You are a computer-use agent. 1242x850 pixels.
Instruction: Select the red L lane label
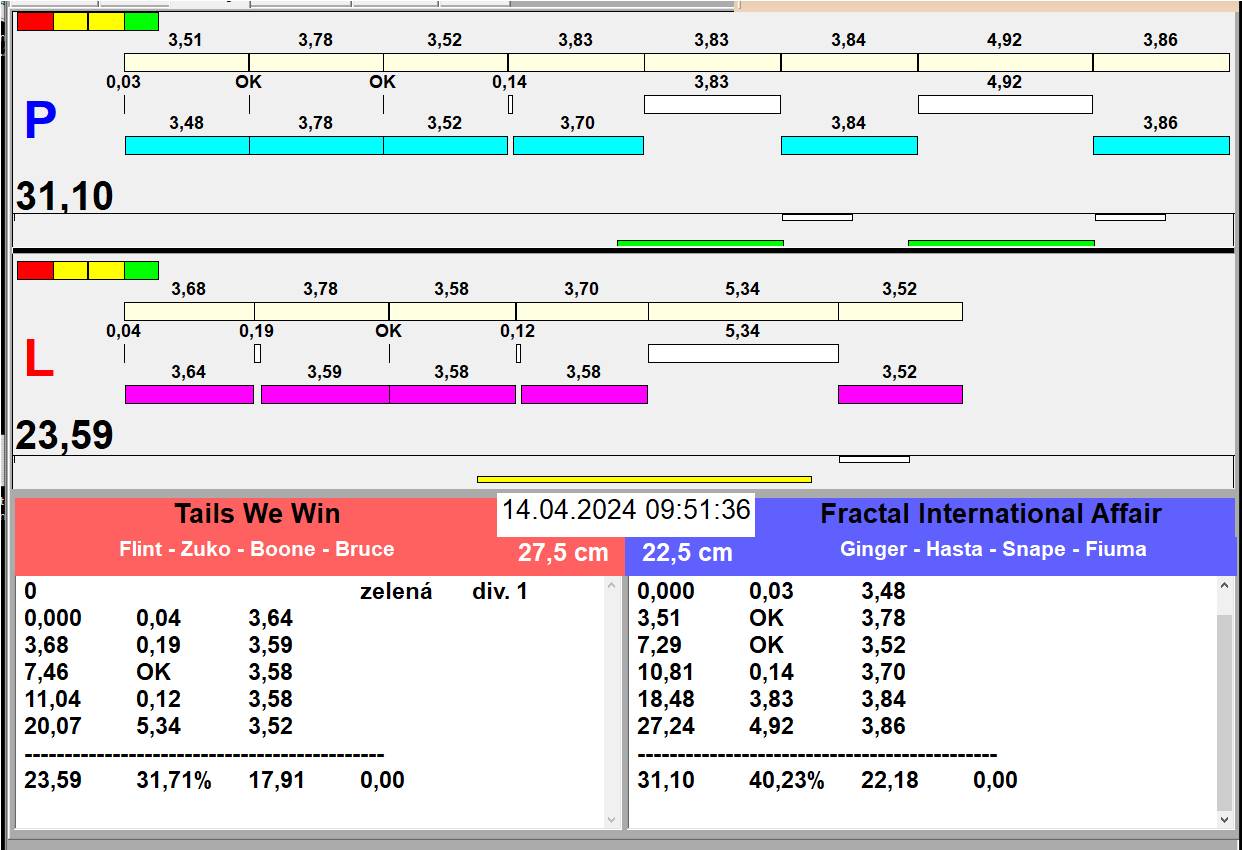pos(38,360)
